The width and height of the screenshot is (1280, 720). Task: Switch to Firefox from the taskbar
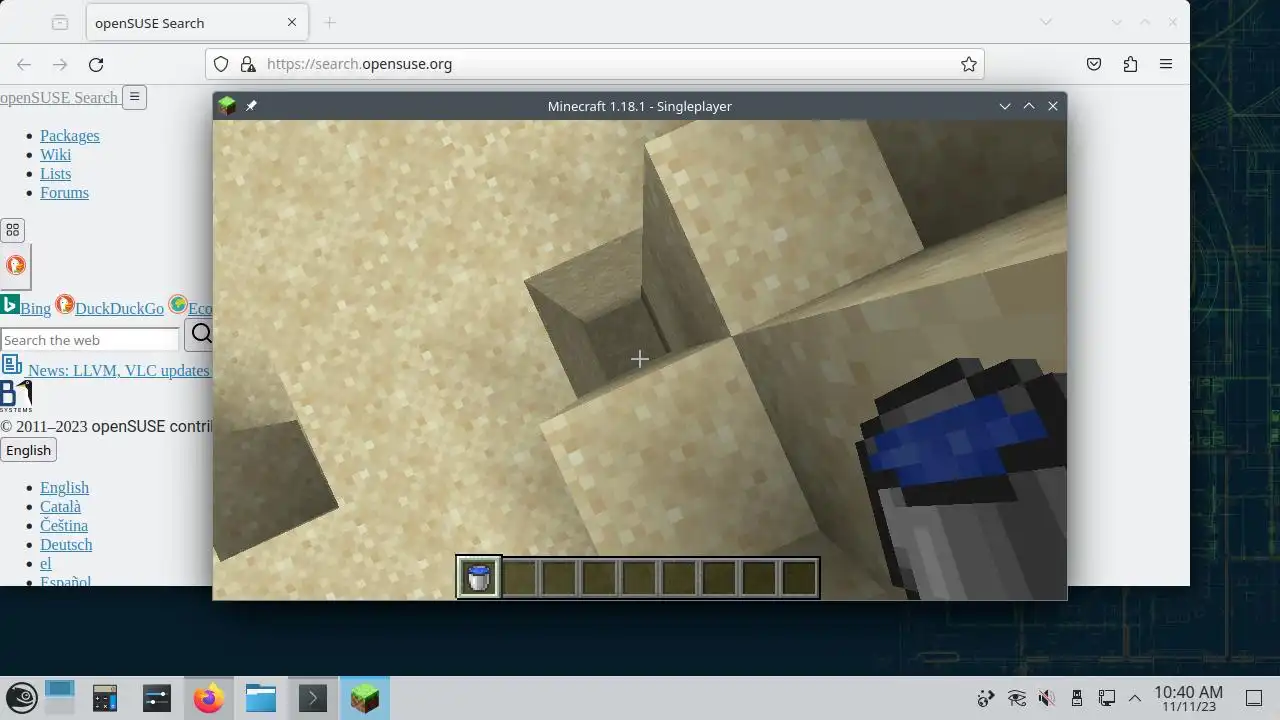[x=209, y=698]
